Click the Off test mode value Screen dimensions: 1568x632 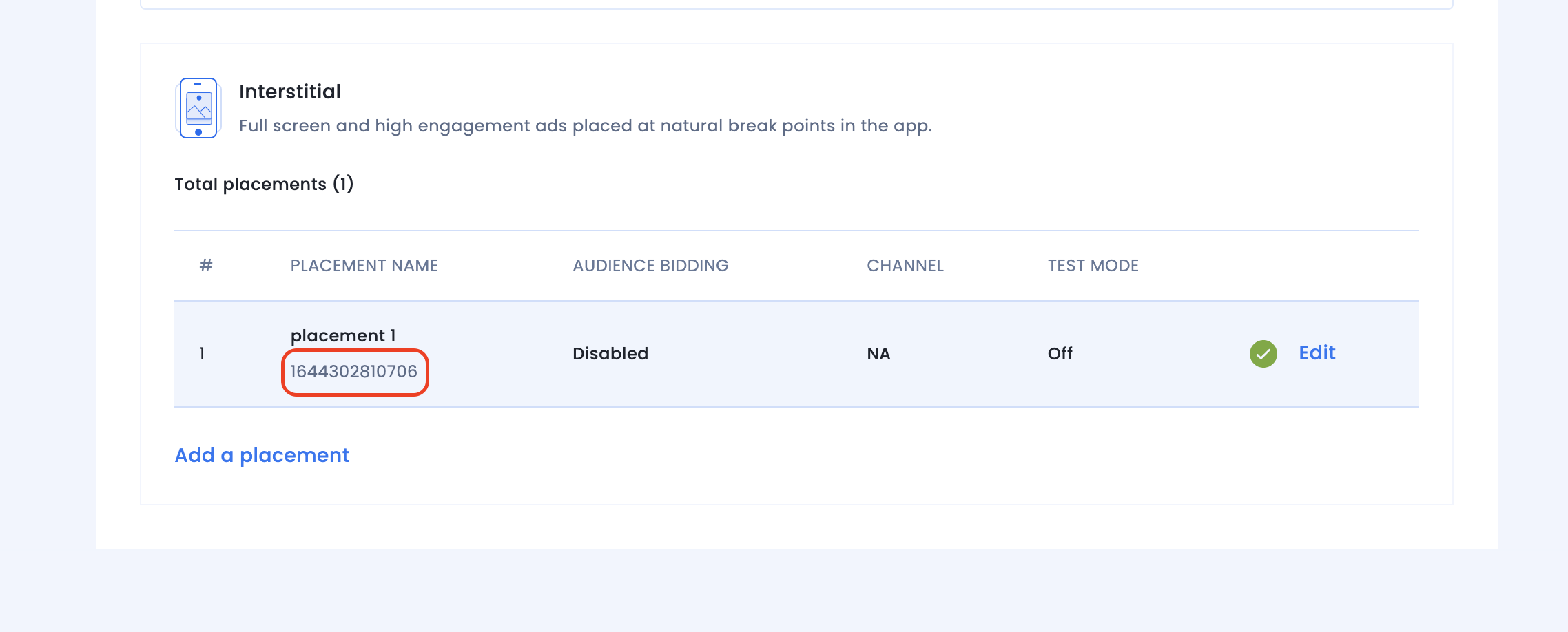1060,354
